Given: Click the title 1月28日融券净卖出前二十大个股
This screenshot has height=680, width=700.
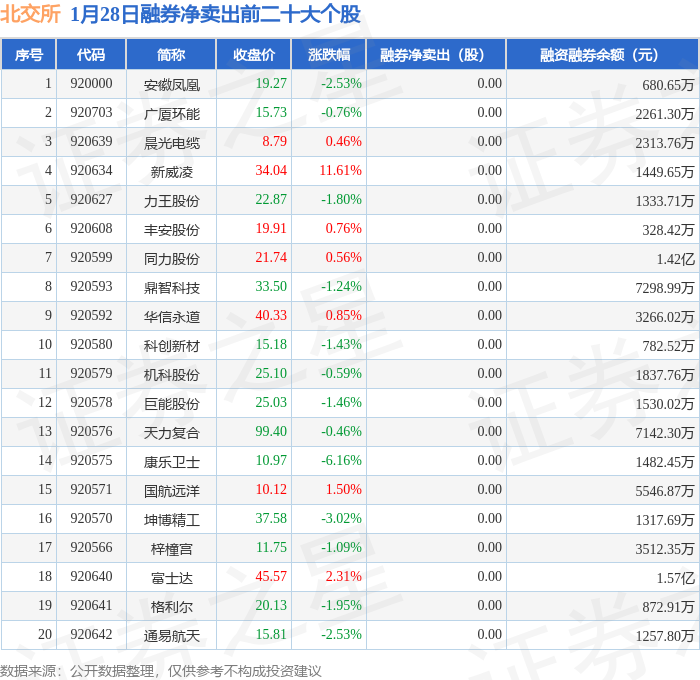Looking at the screenshot, I should (215, 14).
